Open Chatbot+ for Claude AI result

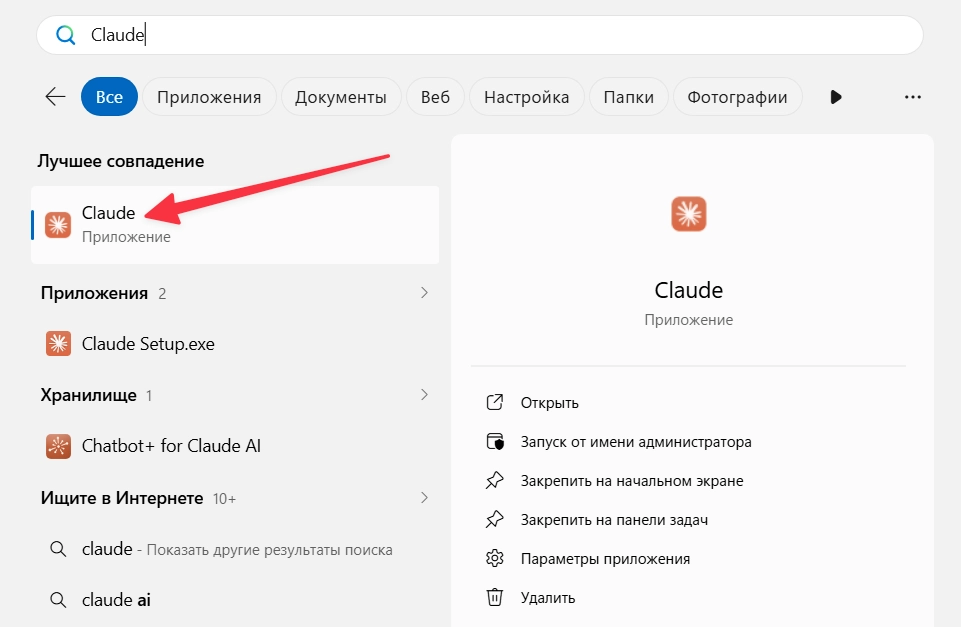pyautogui.click(x=235, y=446)
